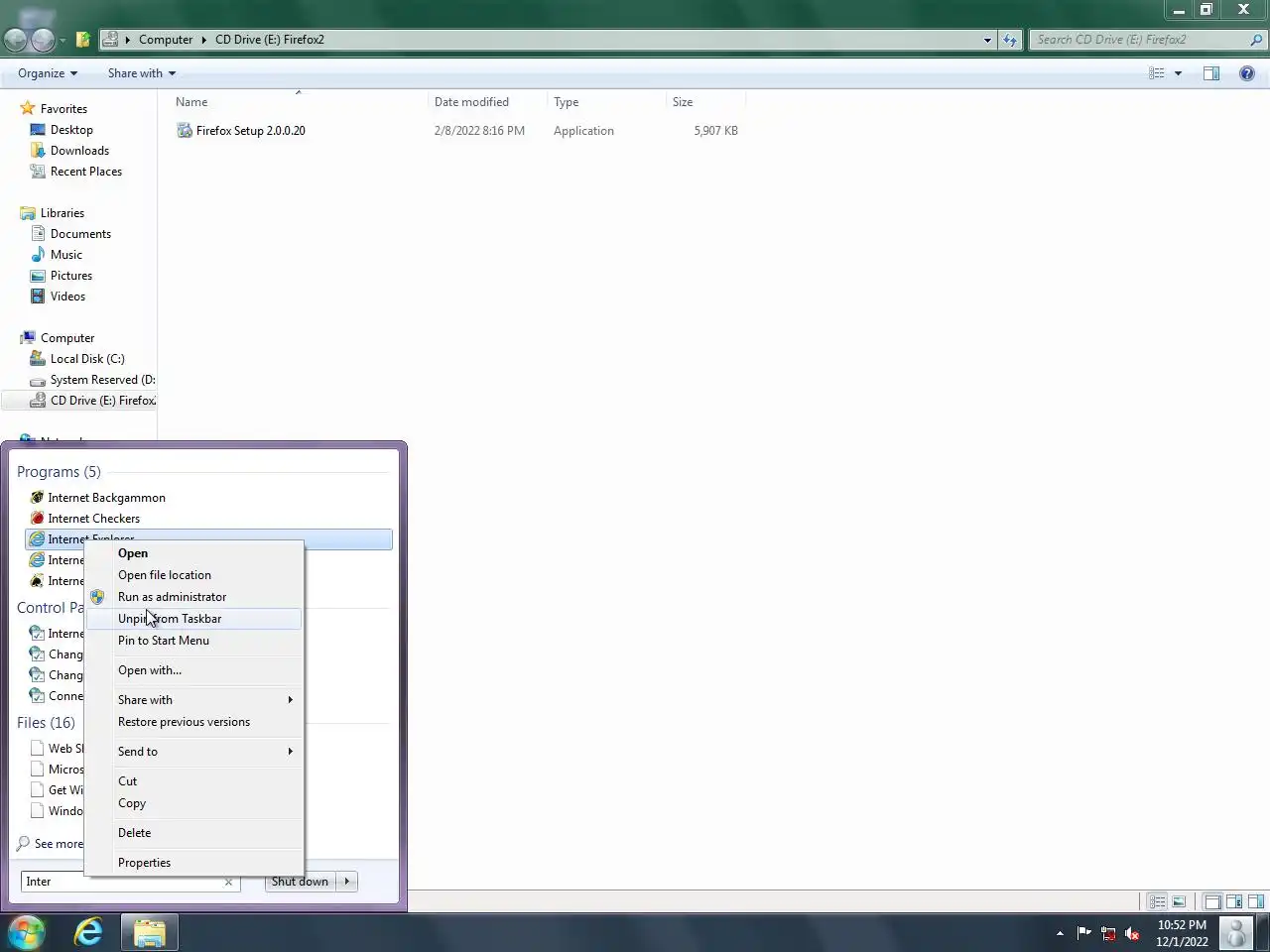Open Explorer help with the question mark icon
Viewport: 1270px width, 952px height.
click(x=1247, y=73)
